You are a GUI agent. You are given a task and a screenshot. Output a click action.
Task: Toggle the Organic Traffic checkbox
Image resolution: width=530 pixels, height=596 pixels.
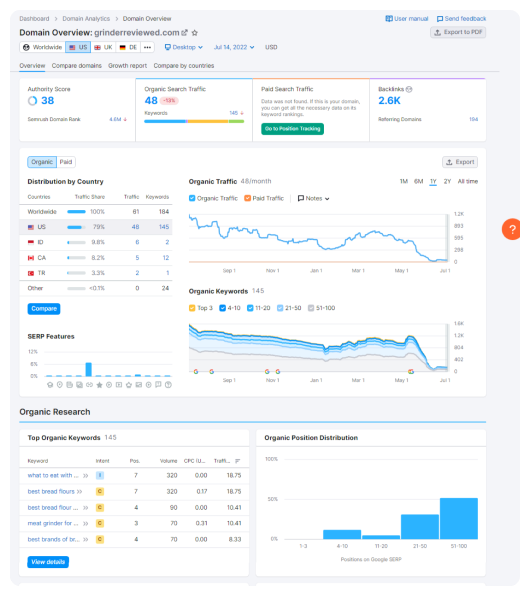pyautogui.click(x=192, y=198)
